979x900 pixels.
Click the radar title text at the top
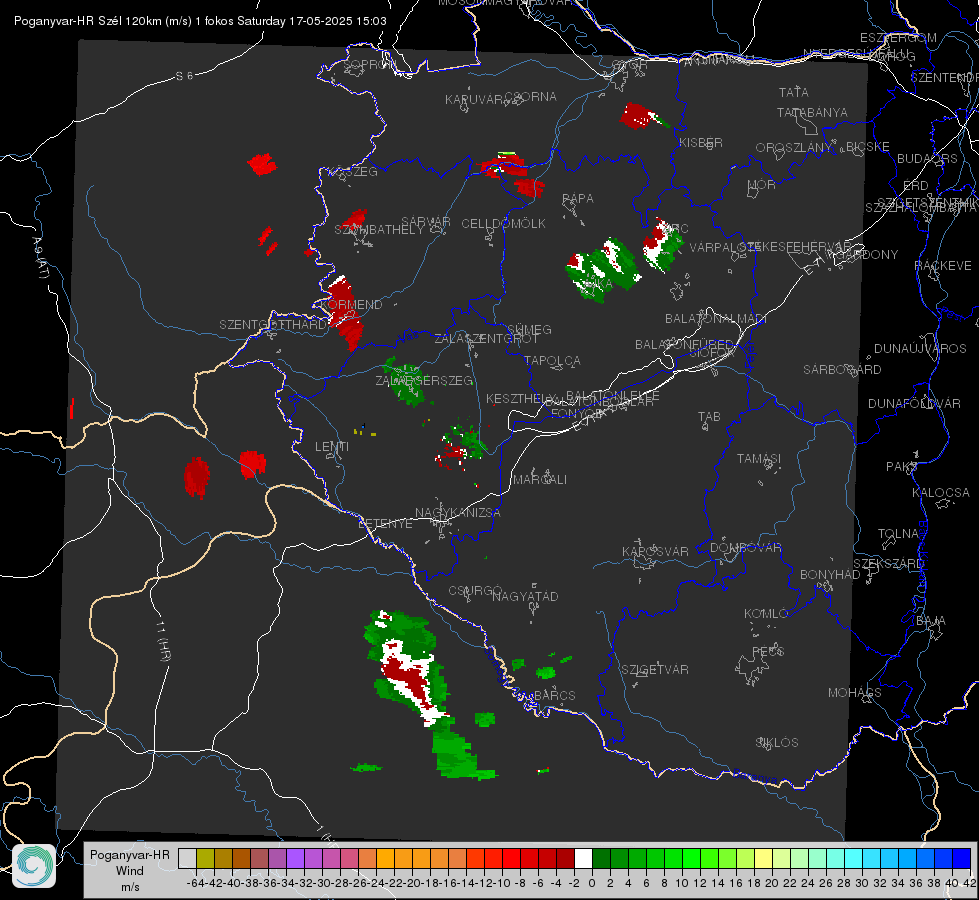[200, 21]
